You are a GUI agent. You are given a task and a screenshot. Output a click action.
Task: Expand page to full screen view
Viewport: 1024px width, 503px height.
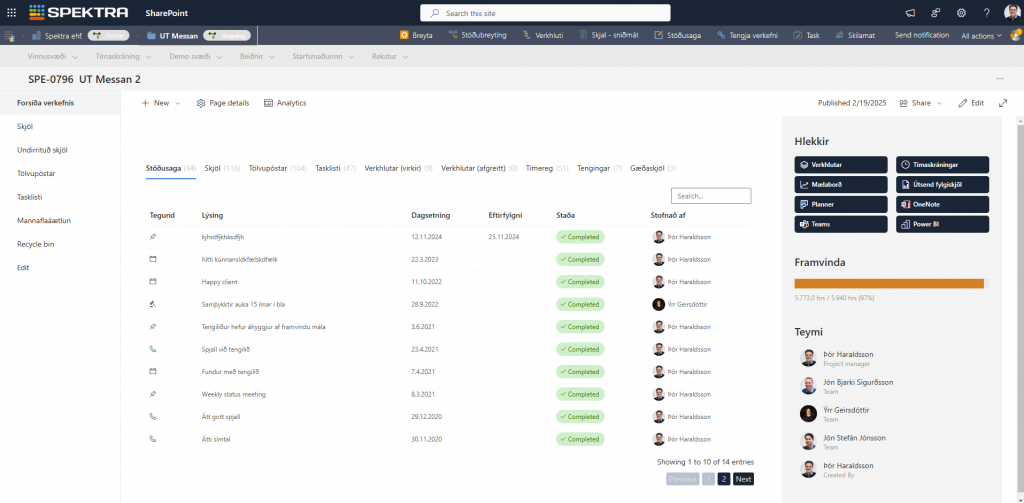click(x=1003, y=103)
